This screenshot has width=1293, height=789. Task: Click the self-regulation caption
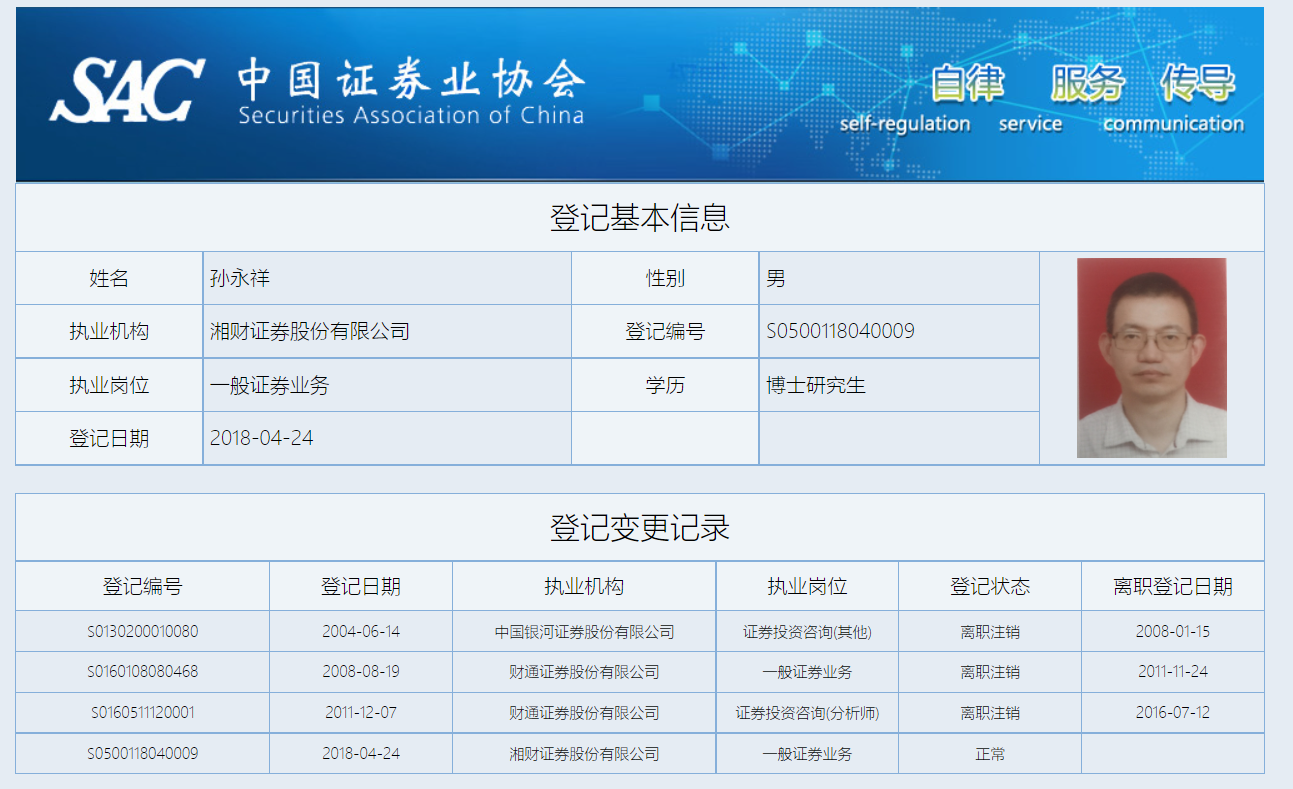905,124
